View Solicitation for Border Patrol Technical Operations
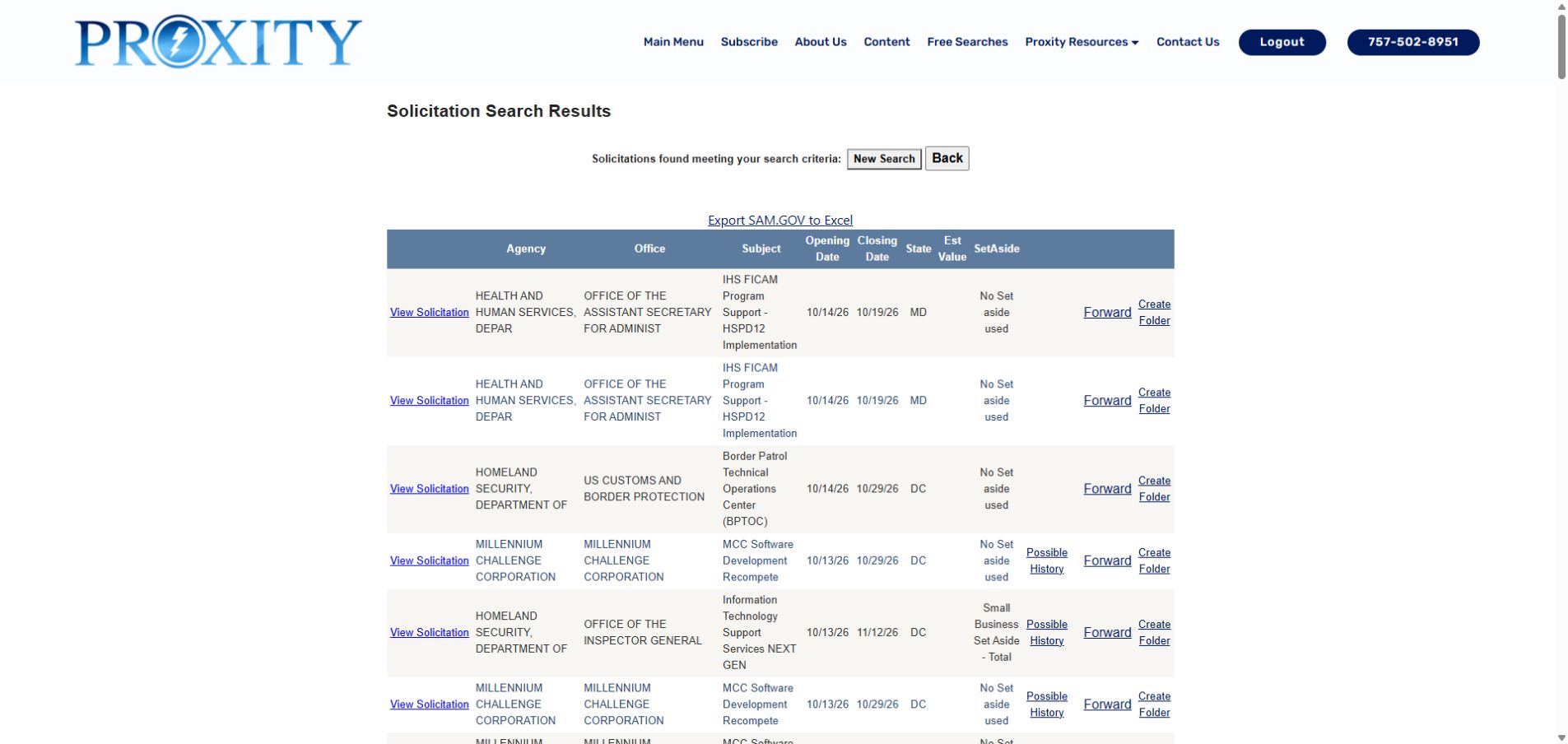This screenshot has height=744, width=1568. click(430, 489)
